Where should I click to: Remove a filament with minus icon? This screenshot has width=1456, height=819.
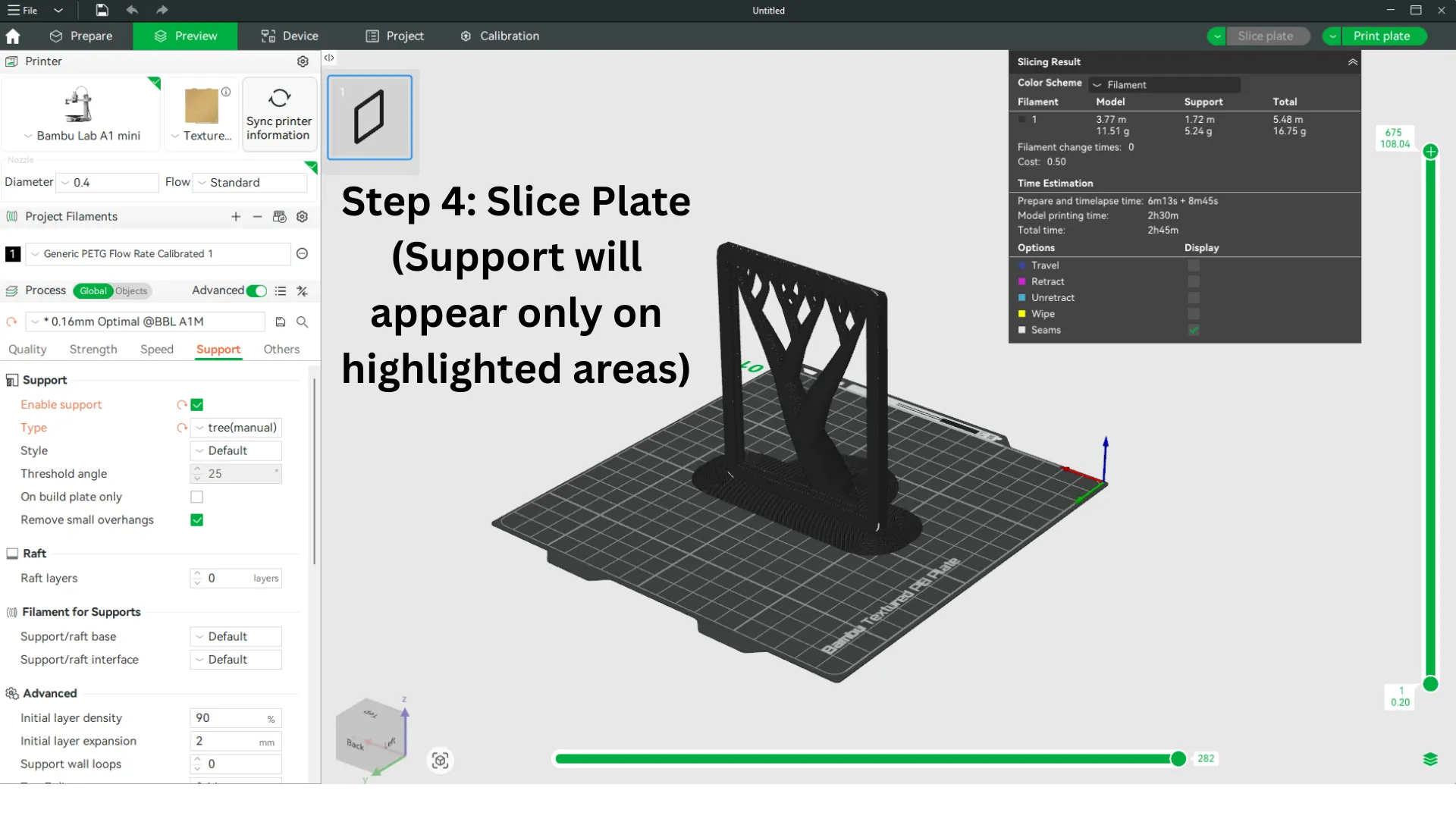pos(258,217)
